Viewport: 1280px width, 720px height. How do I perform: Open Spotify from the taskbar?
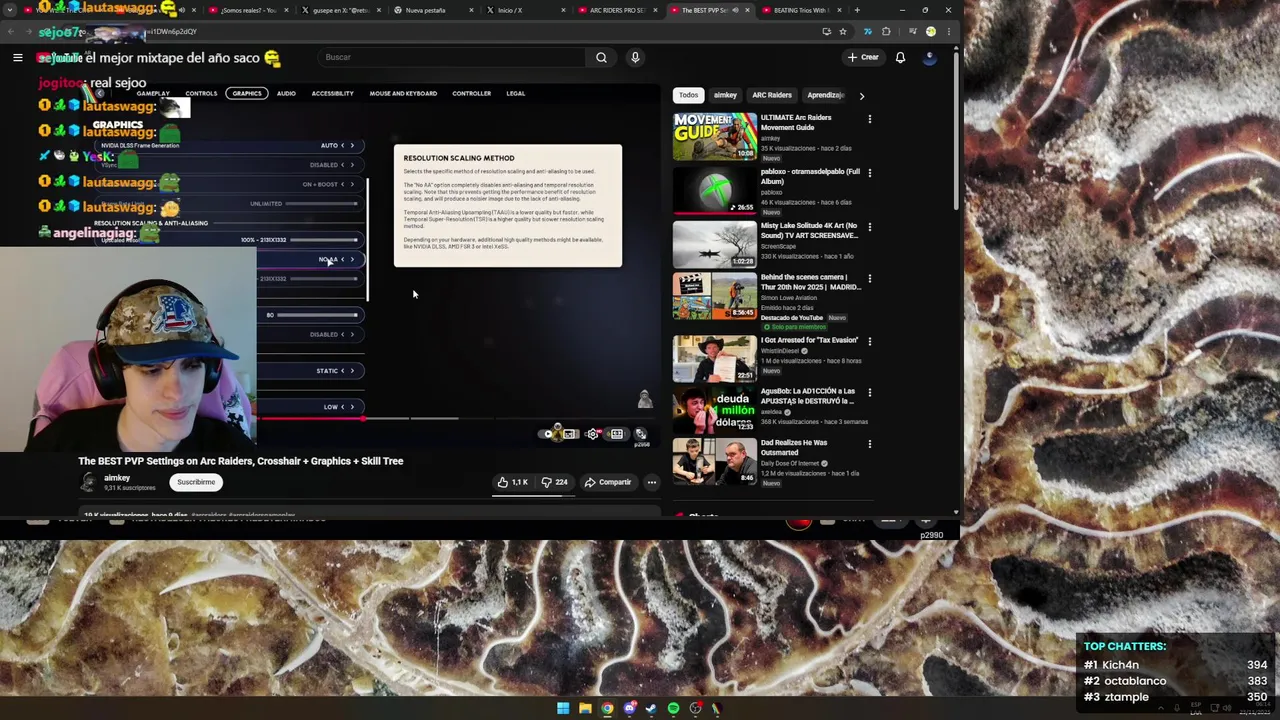[x=673, y=709]
